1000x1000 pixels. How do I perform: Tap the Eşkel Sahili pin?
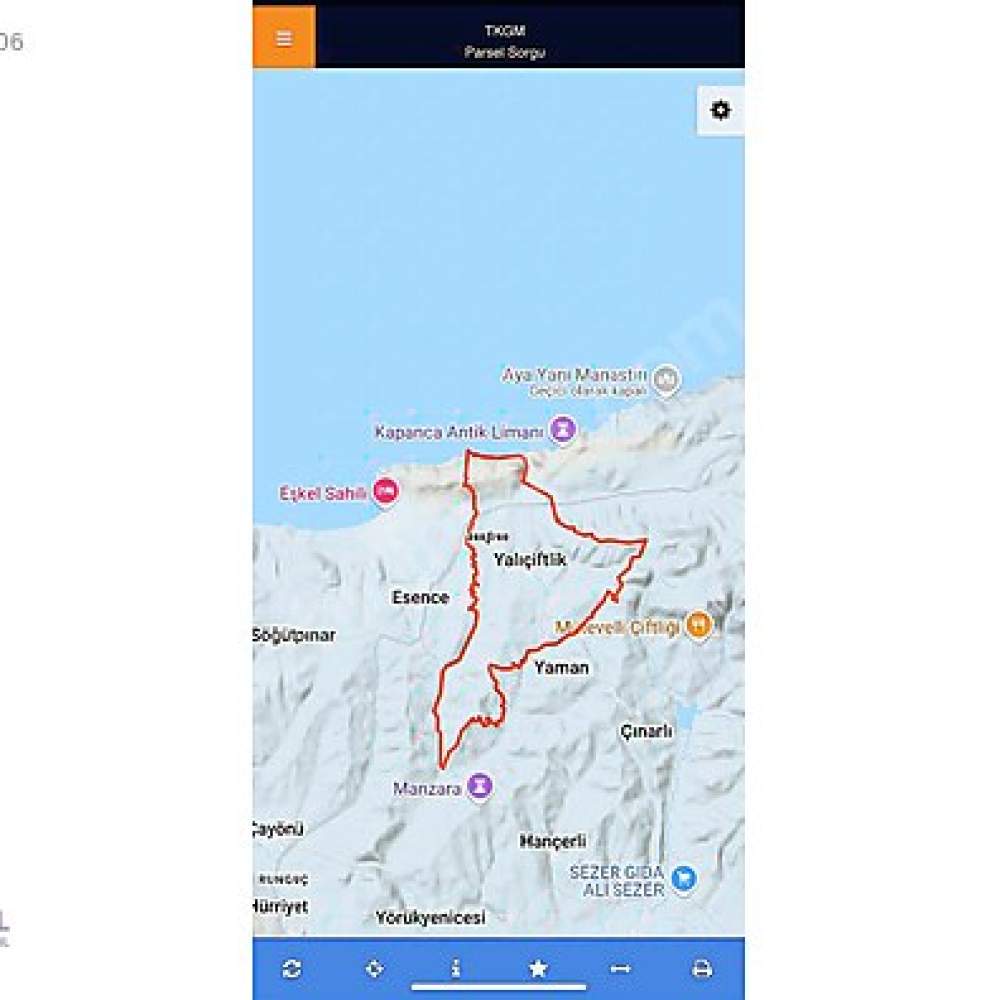tap(385, 492)
